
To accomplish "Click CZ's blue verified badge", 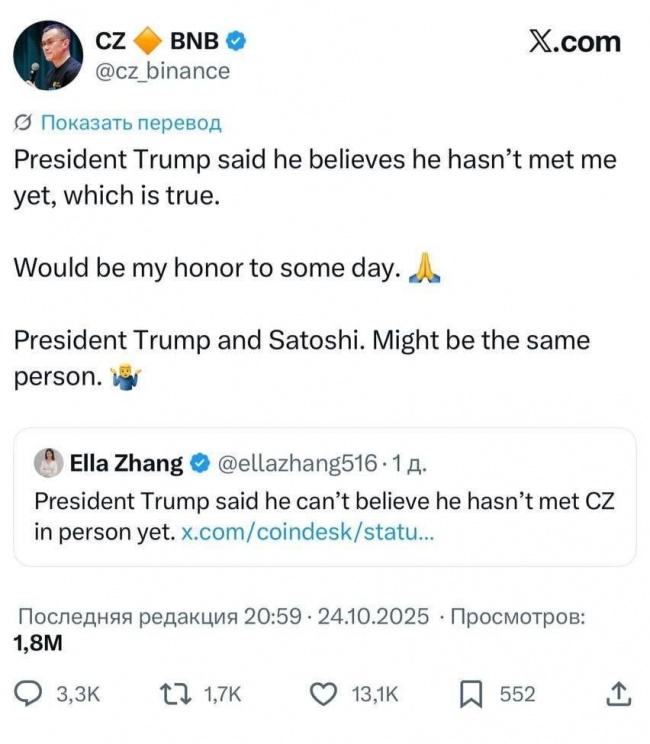I will (237, 41).
